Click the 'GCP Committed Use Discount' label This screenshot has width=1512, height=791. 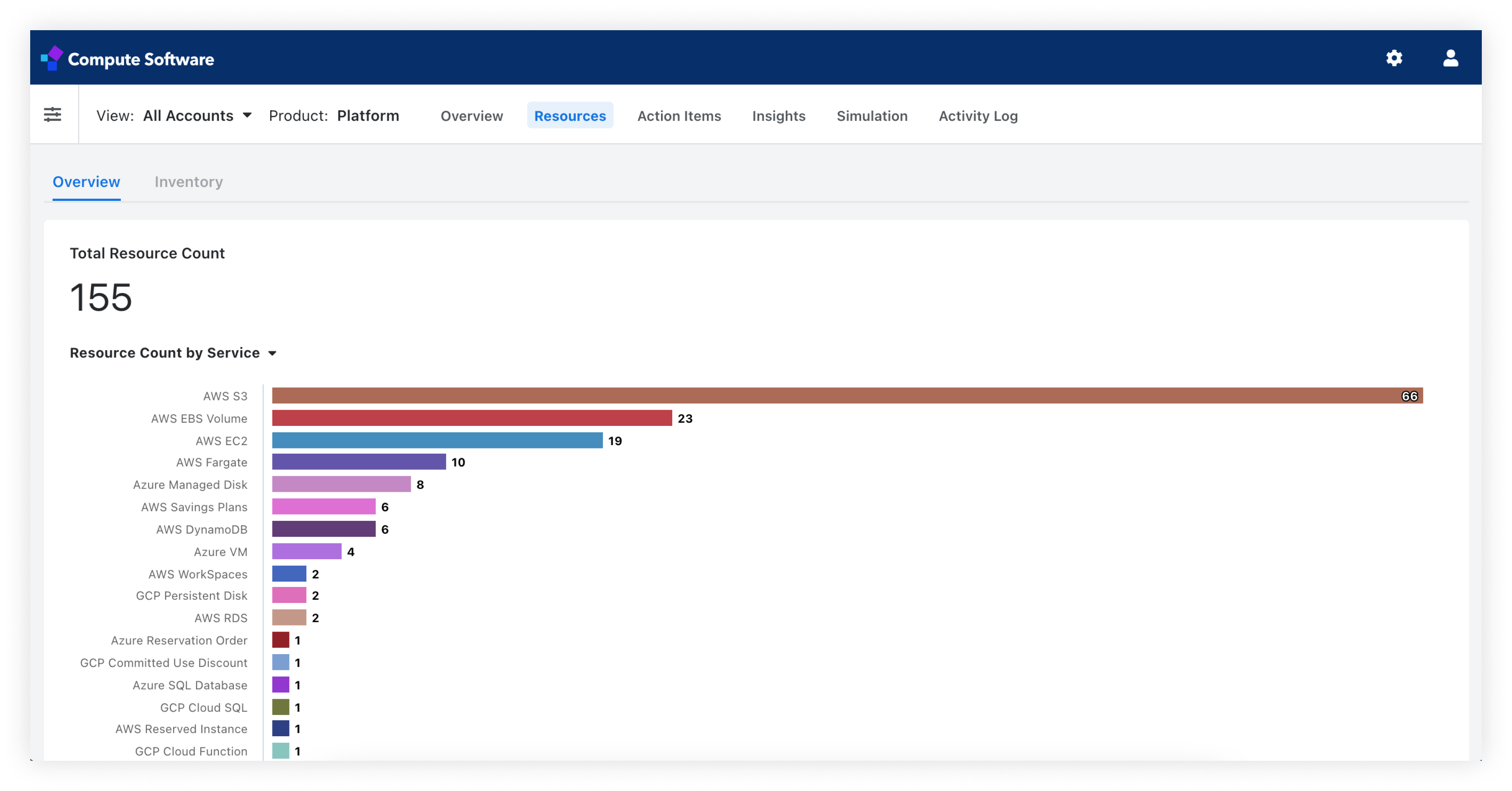164,663
